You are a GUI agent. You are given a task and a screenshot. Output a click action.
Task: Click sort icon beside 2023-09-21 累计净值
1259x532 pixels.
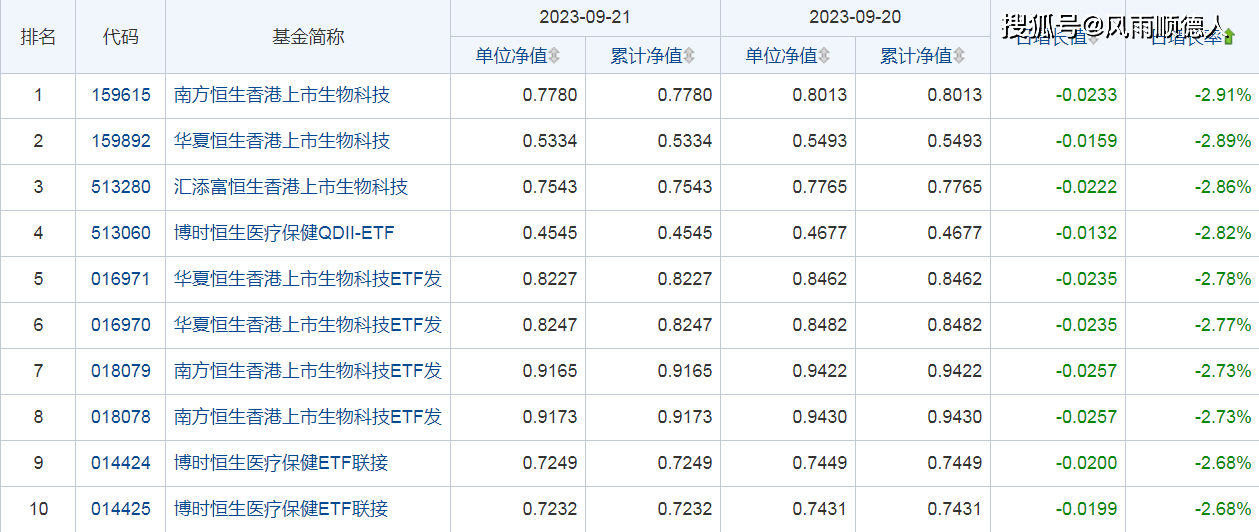(x=689, y=56)
